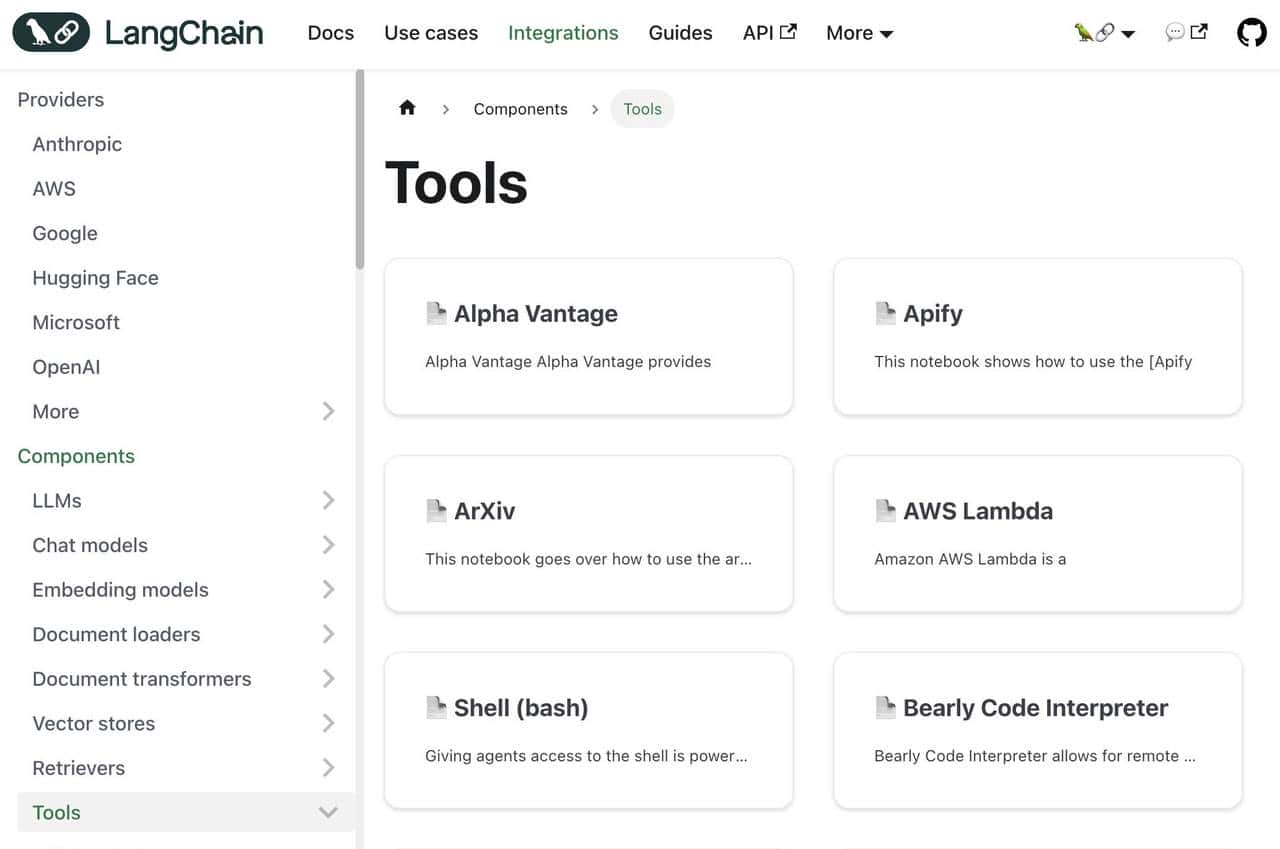Open the Docs menu item
Image resolution: width=1280 pixels, height=849 pixels.
330,32
